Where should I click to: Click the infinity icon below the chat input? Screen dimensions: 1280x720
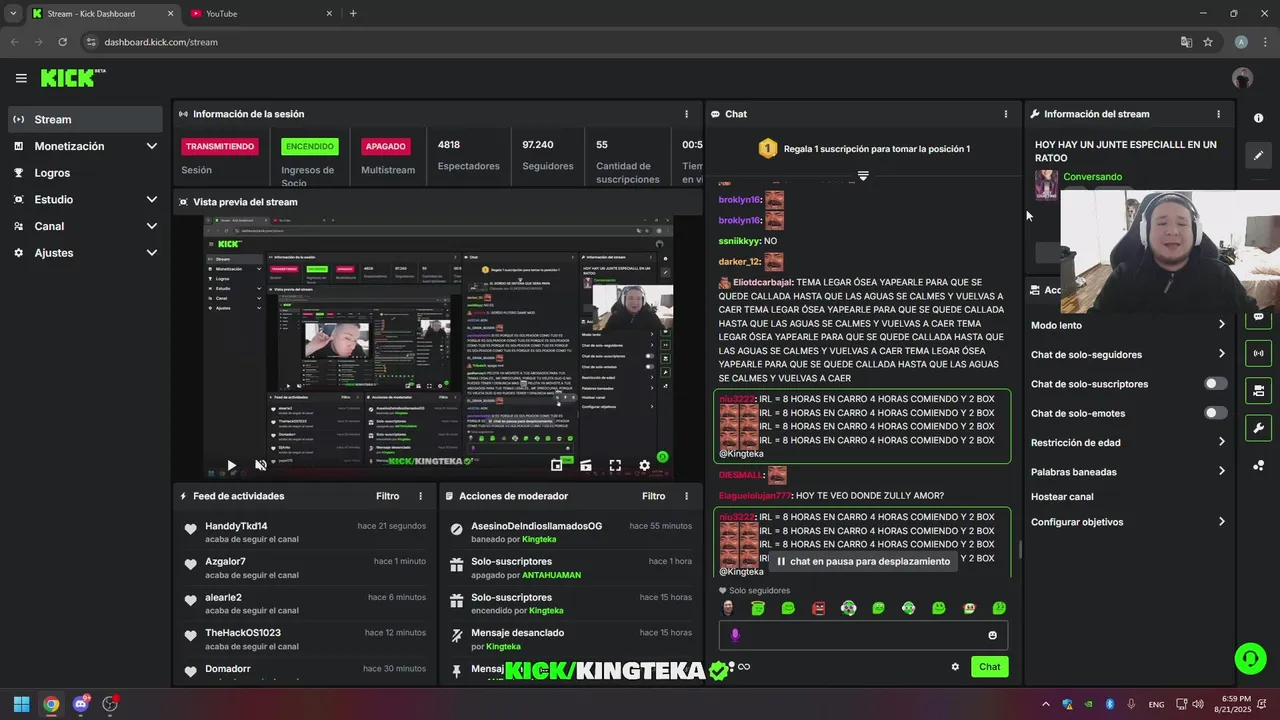744,667
